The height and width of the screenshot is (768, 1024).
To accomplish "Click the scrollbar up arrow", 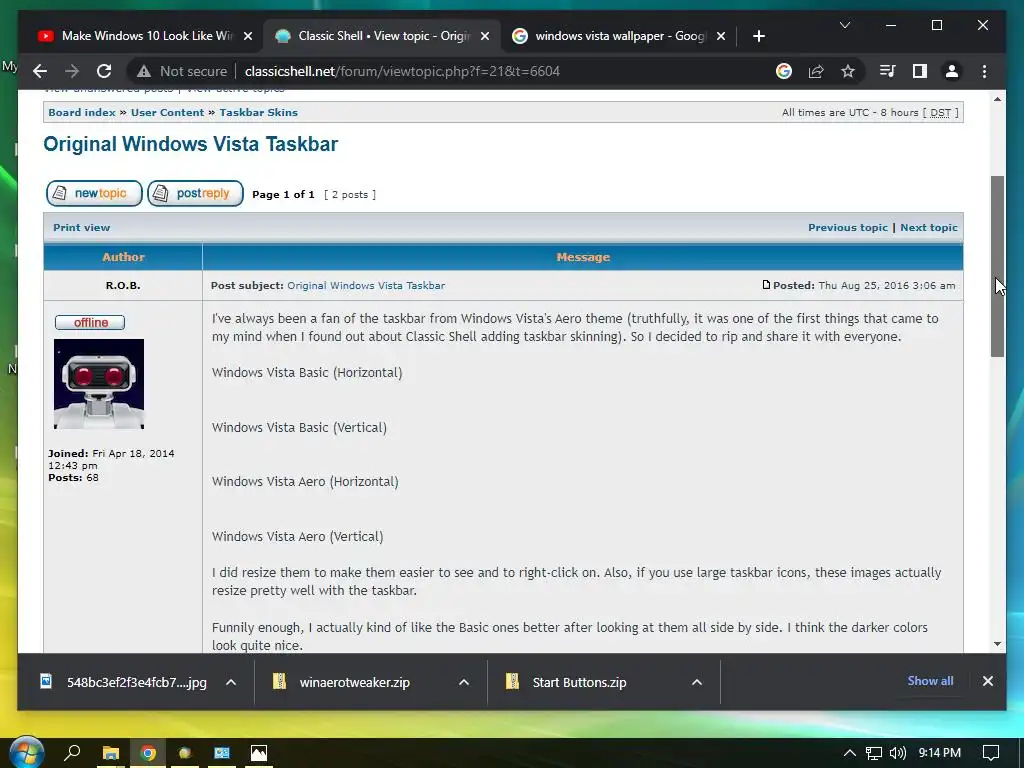I will point(997,99).
